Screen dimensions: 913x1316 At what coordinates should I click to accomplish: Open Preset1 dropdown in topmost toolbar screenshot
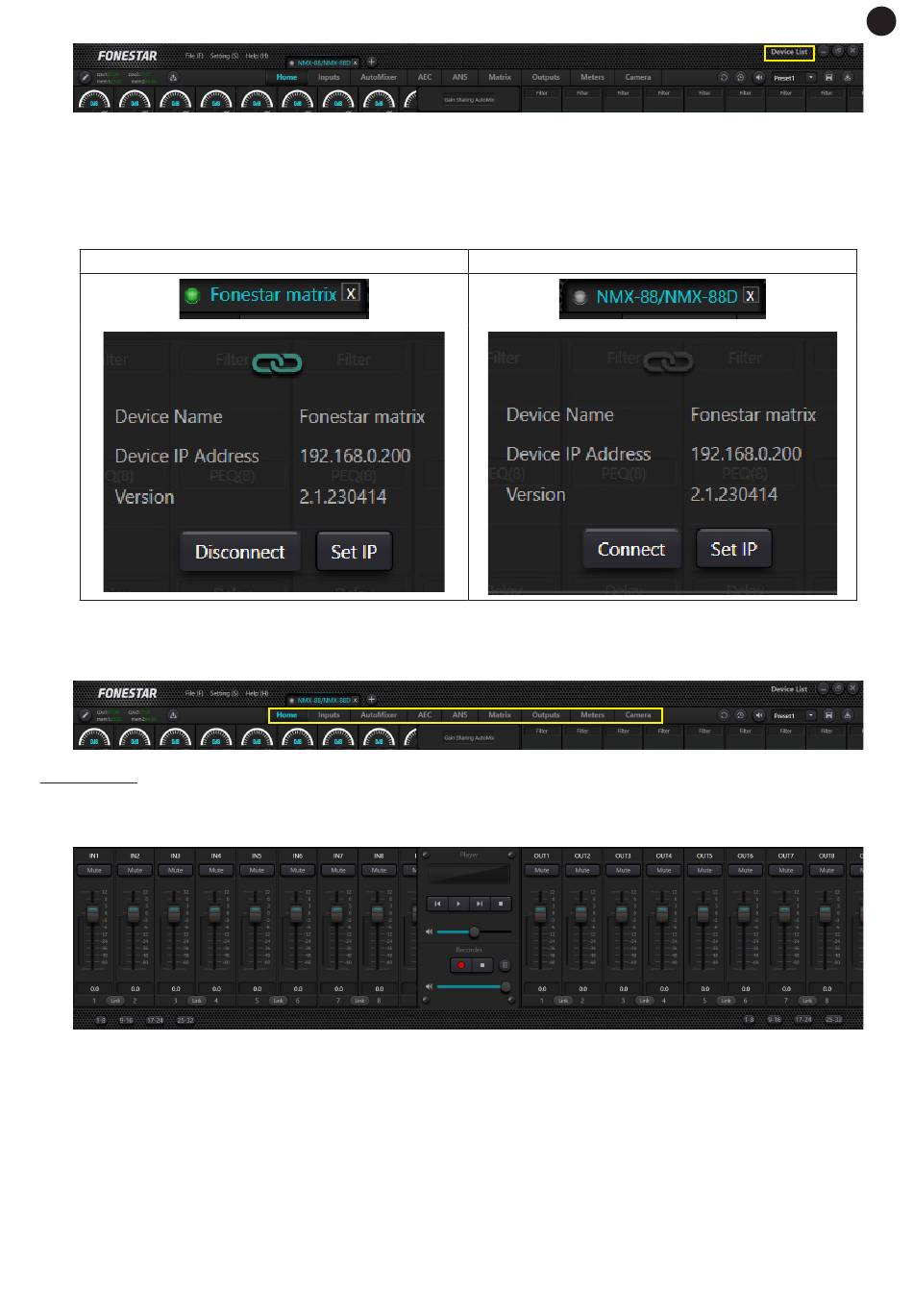point(794,78)
